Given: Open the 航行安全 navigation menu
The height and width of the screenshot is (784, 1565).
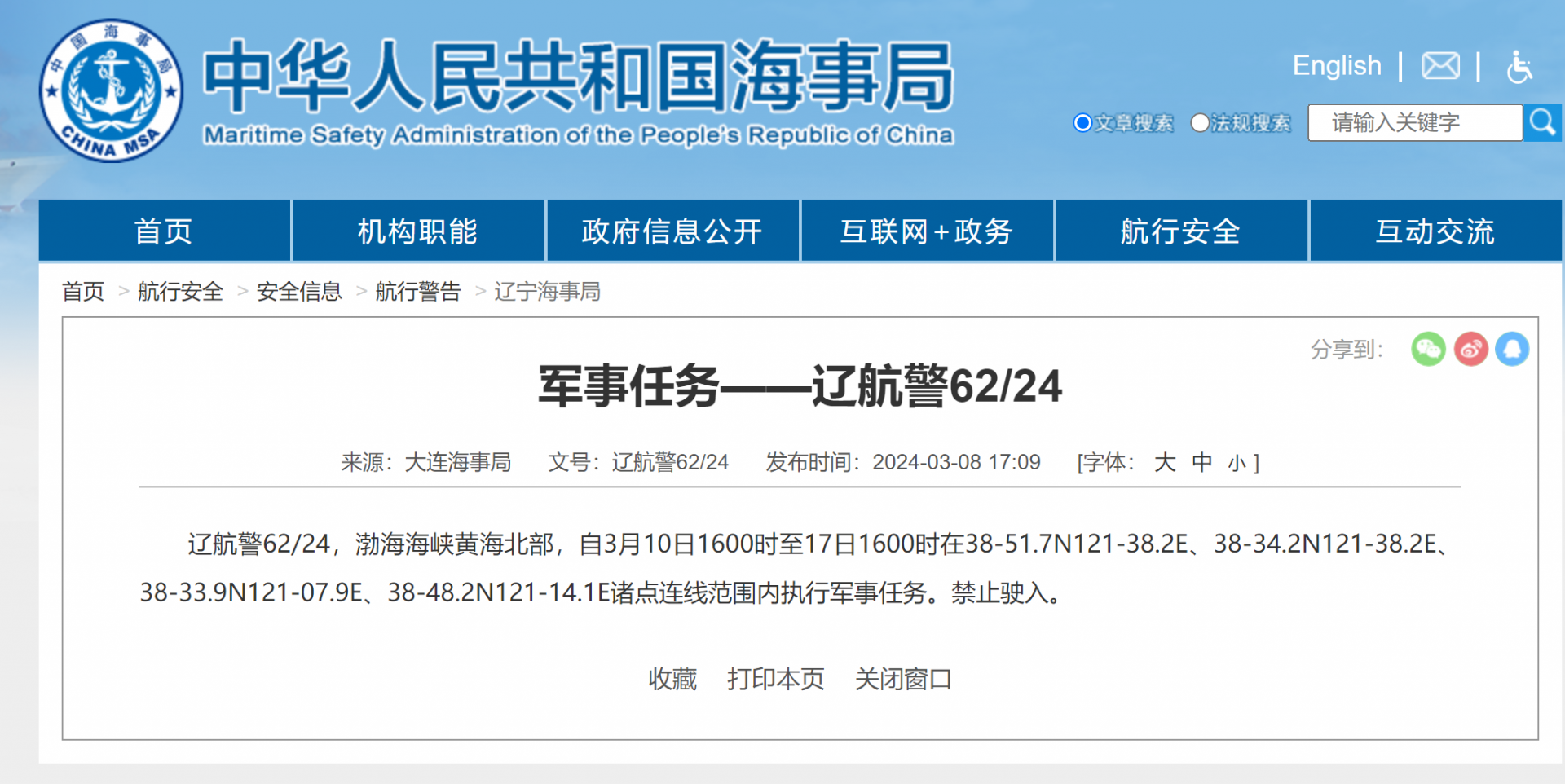Looking at the screenshot, I should coord(1180,231).
